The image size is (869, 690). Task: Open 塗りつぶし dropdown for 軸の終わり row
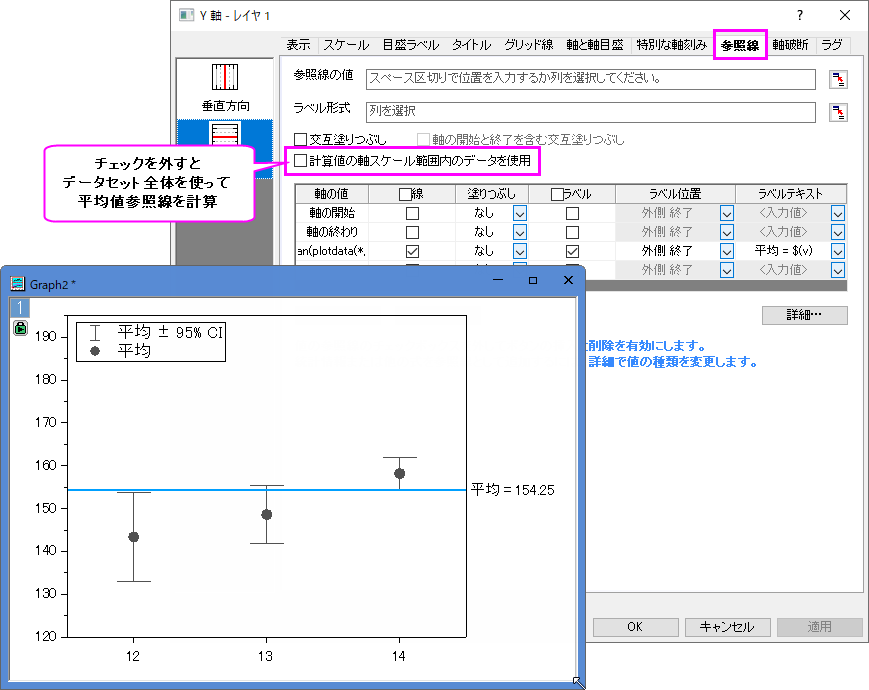coord(519,232)
